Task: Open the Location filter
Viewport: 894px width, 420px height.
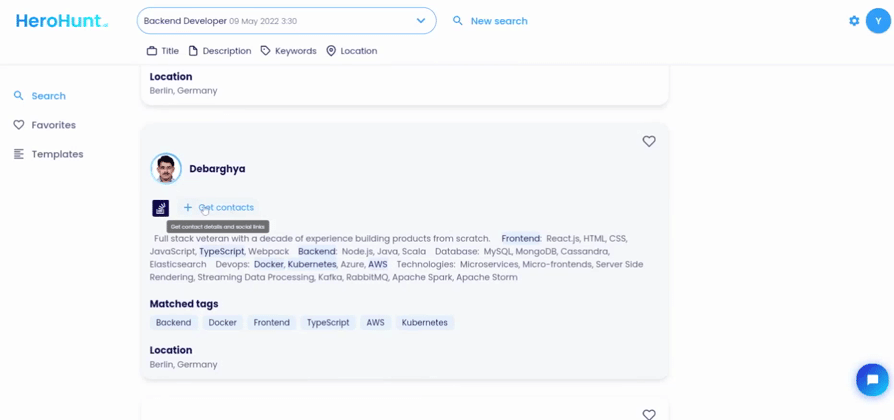Action: tap(351, 51)
